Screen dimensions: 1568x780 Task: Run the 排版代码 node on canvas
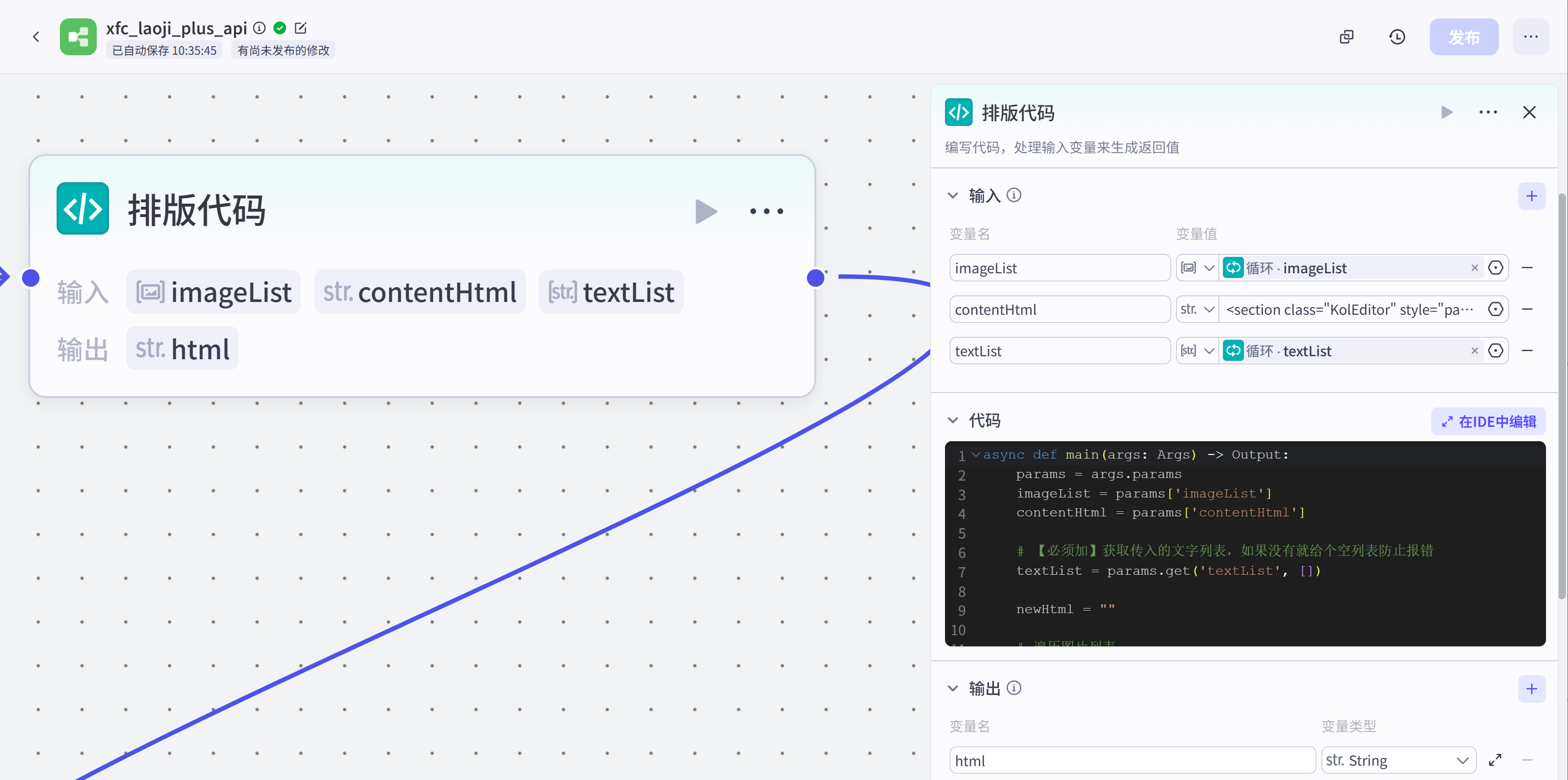click(x=706, y=211)
